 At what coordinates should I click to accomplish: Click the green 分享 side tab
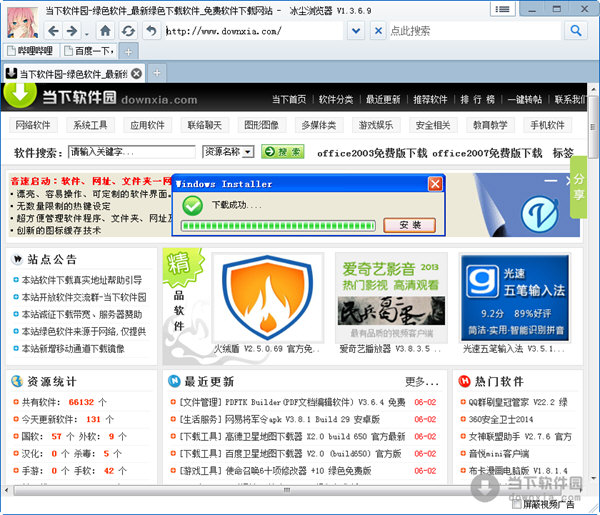pos(579,187)
